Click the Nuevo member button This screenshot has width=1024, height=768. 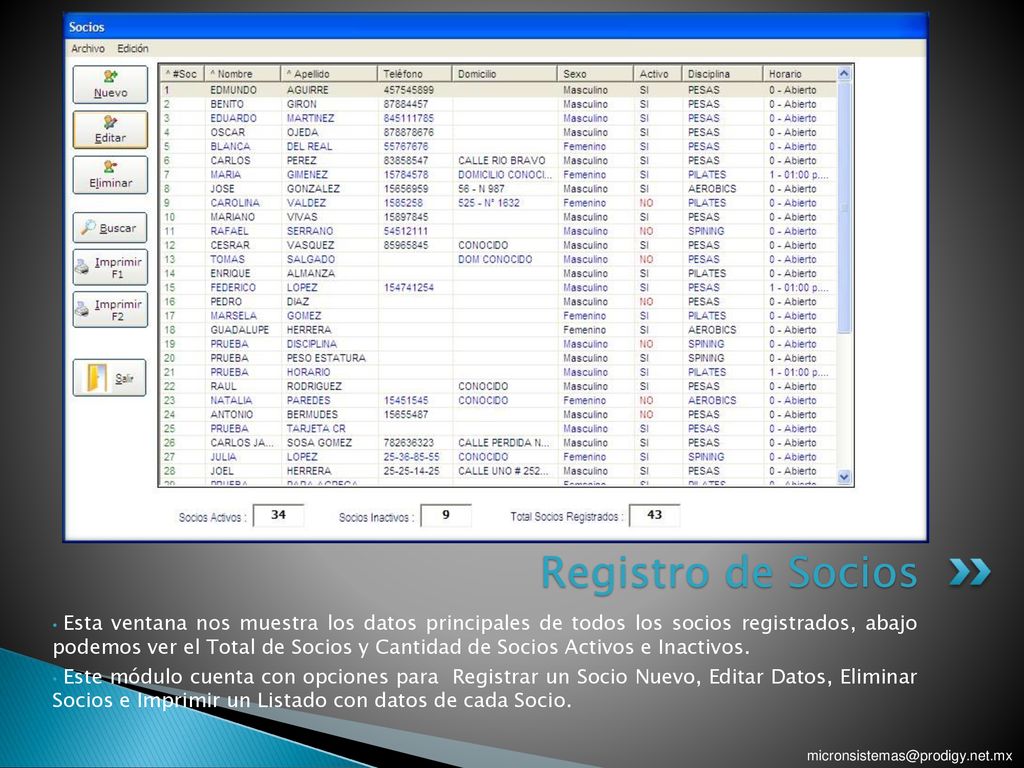click(110, 85)
